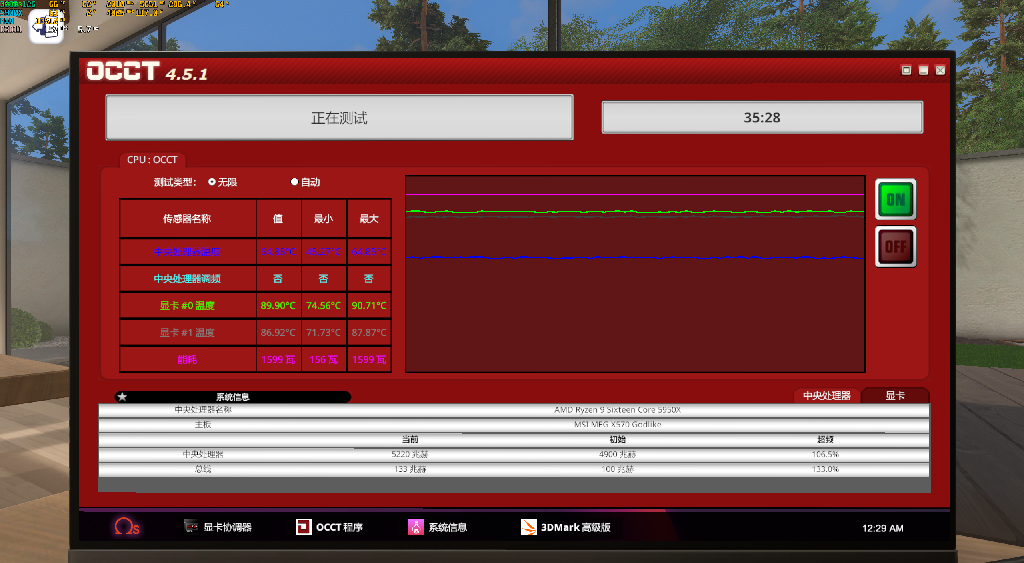Select the CPU : OCCT tab

coord(152,159)
